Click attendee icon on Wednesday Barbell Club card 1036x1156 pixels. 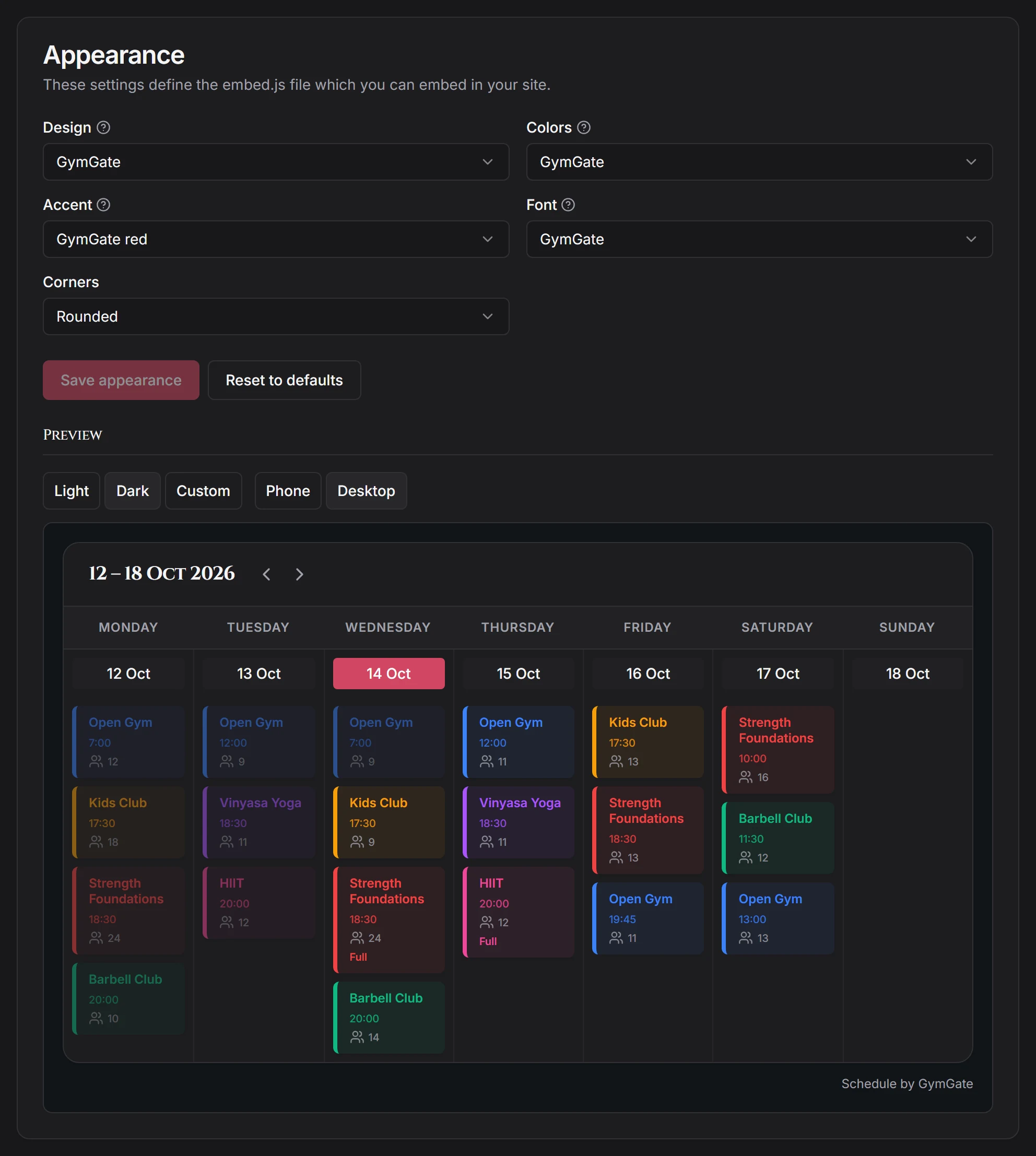tap(357, 1037)
